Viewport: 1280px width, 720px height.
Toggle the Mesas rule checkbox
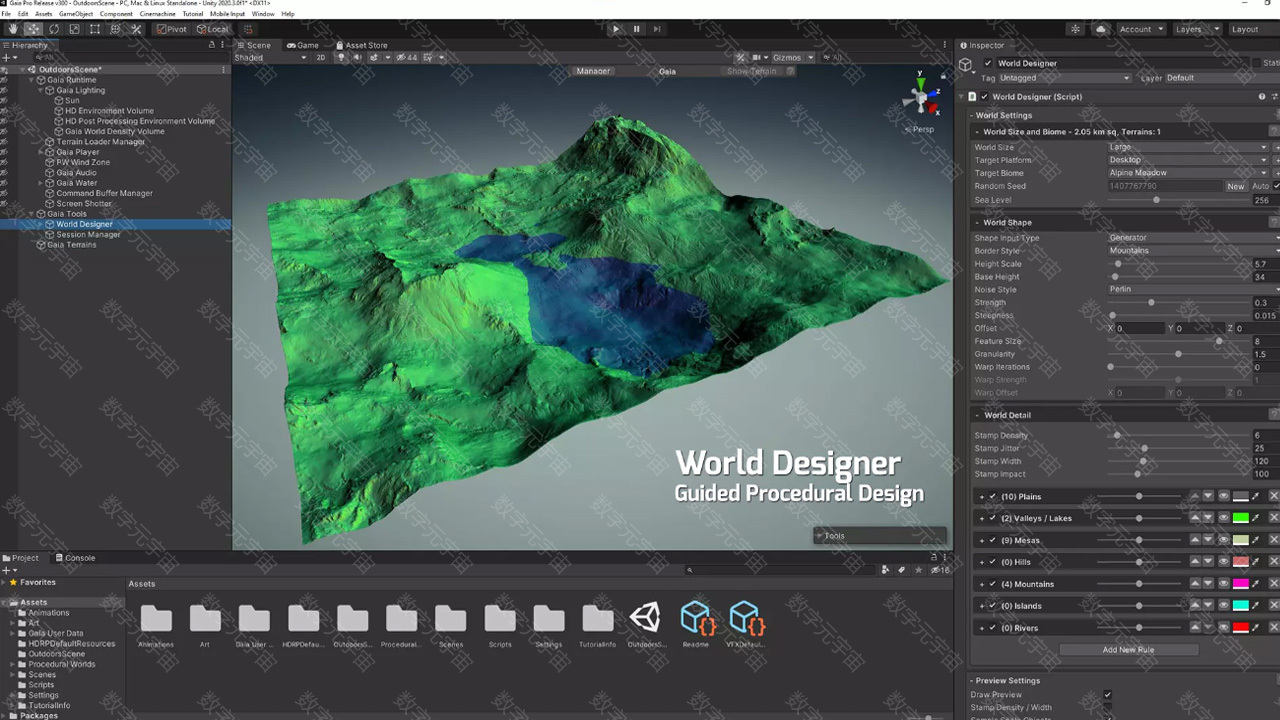tap(992, 541)
